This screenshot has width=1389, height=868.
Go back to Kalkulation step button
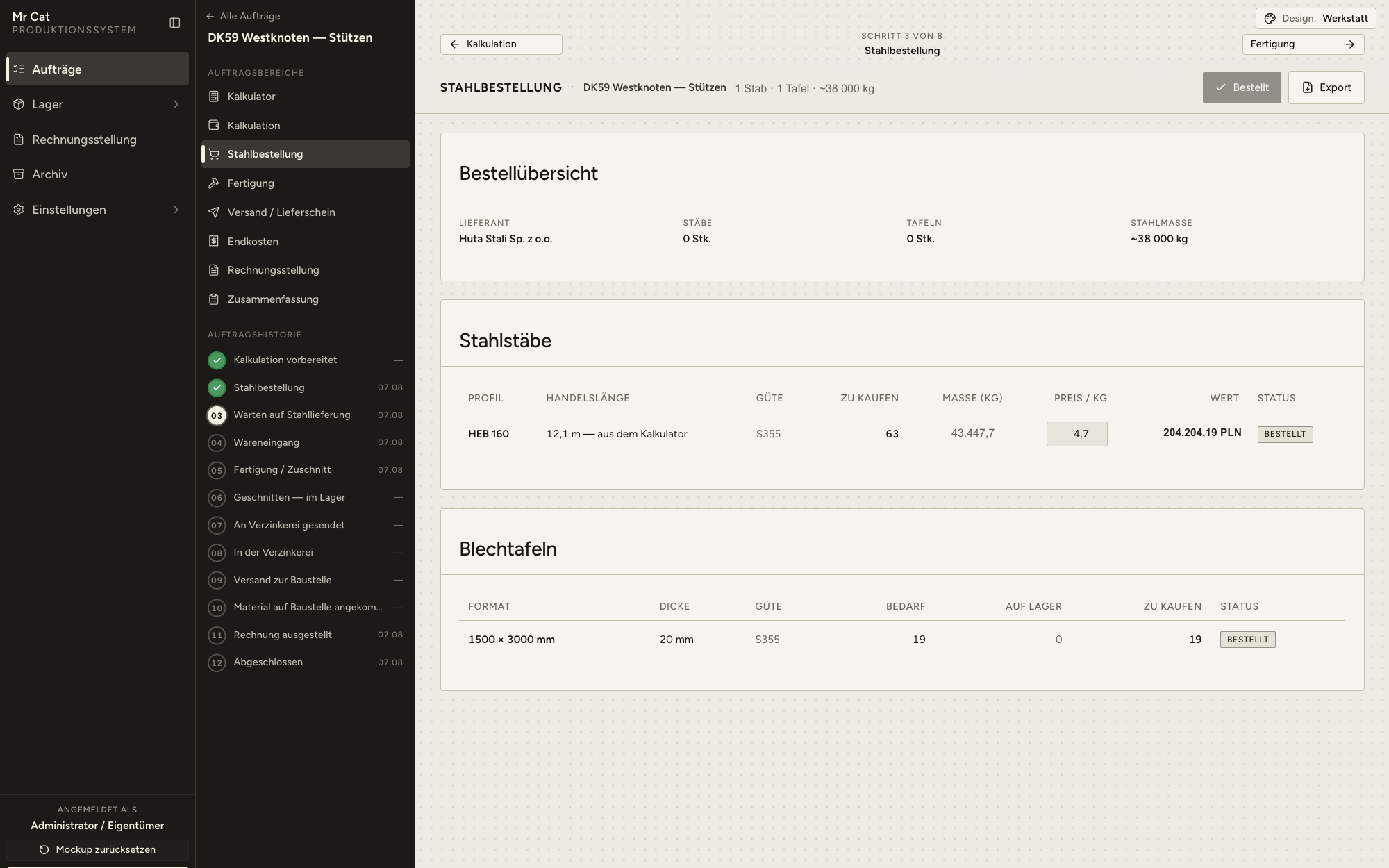[x=501, y=44]
